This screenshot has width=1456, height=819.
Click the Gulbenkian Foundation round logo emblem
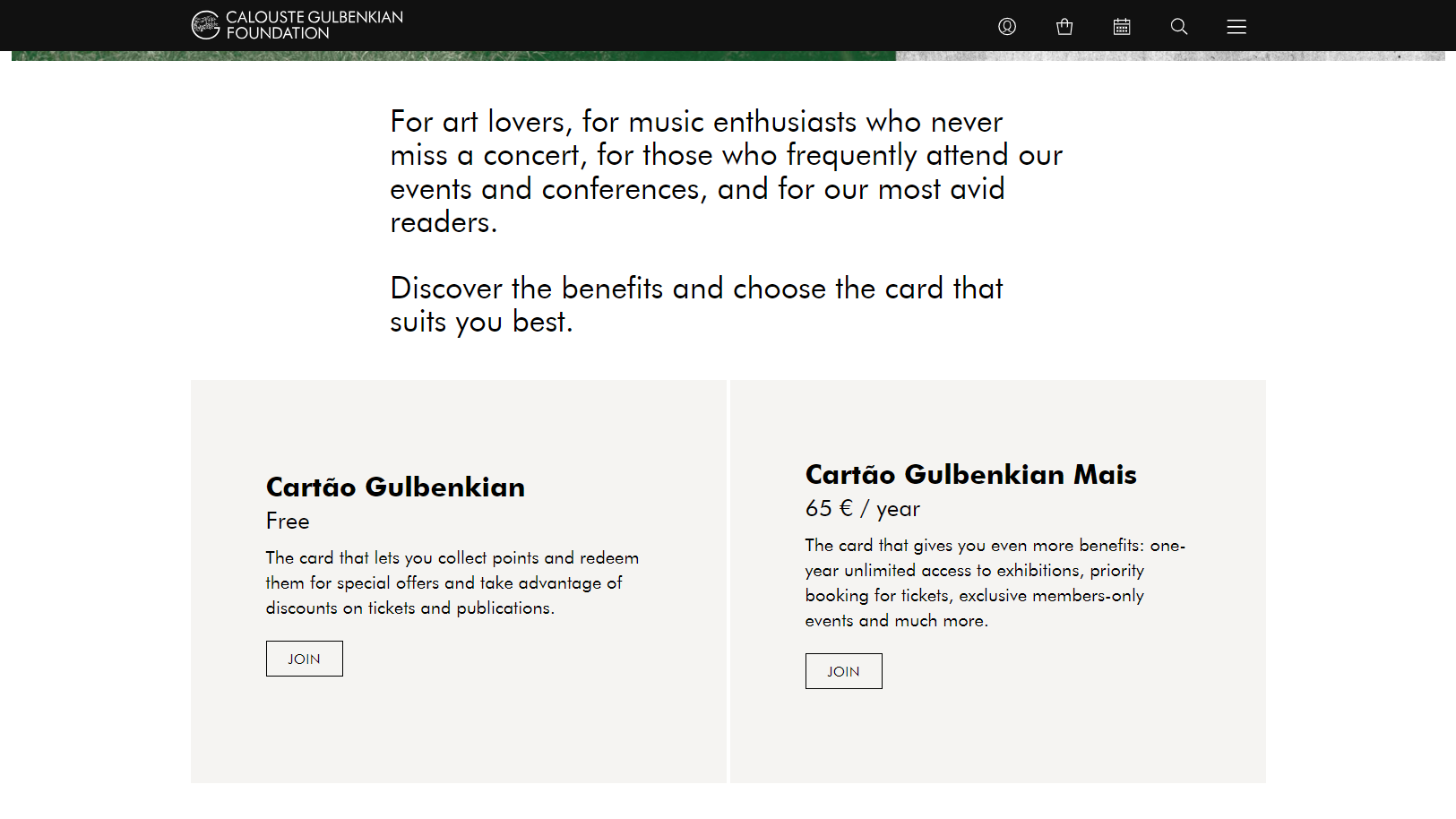tap(205, 25)
